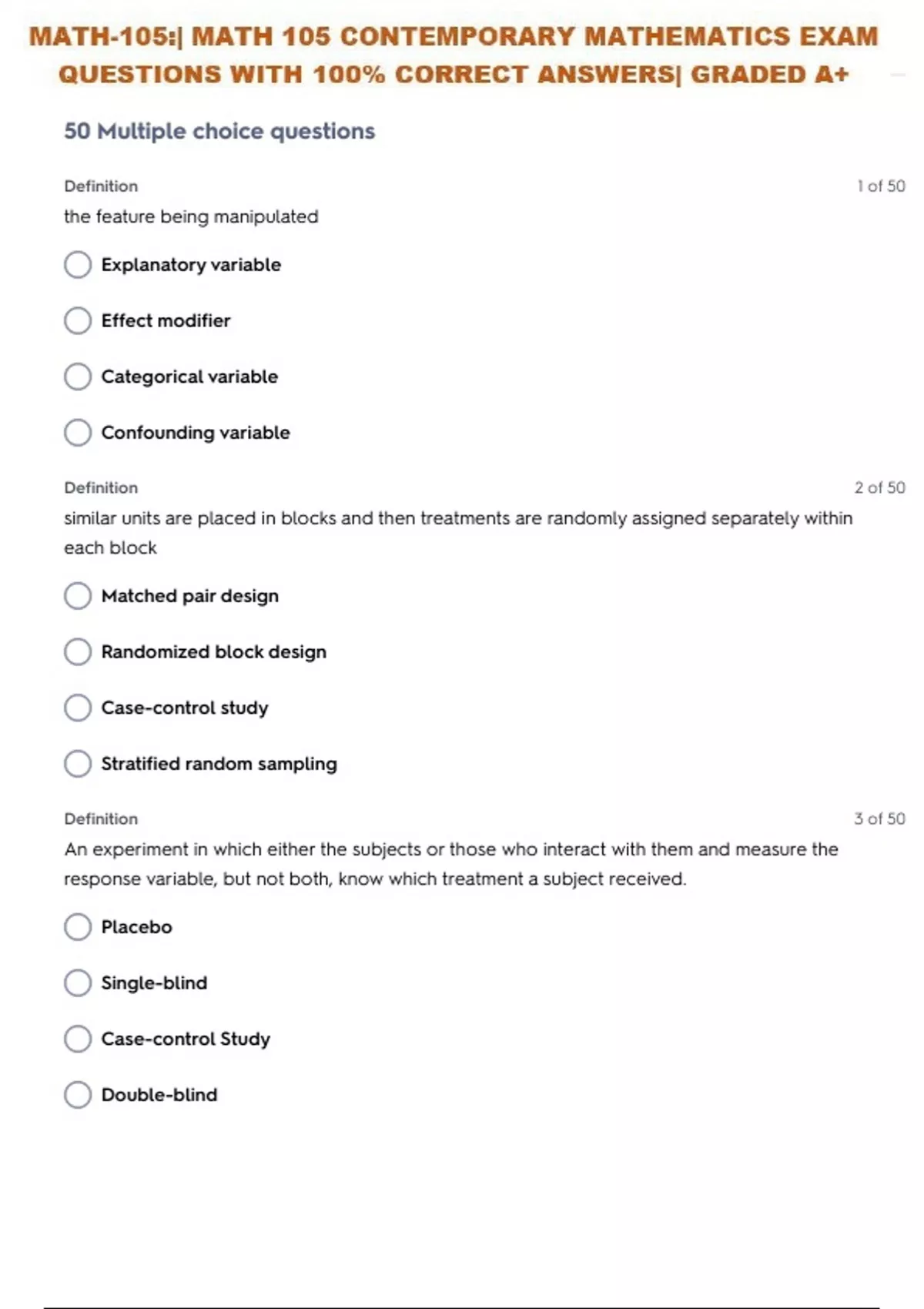Pick the Double-blind radio button

[78, 1095]
